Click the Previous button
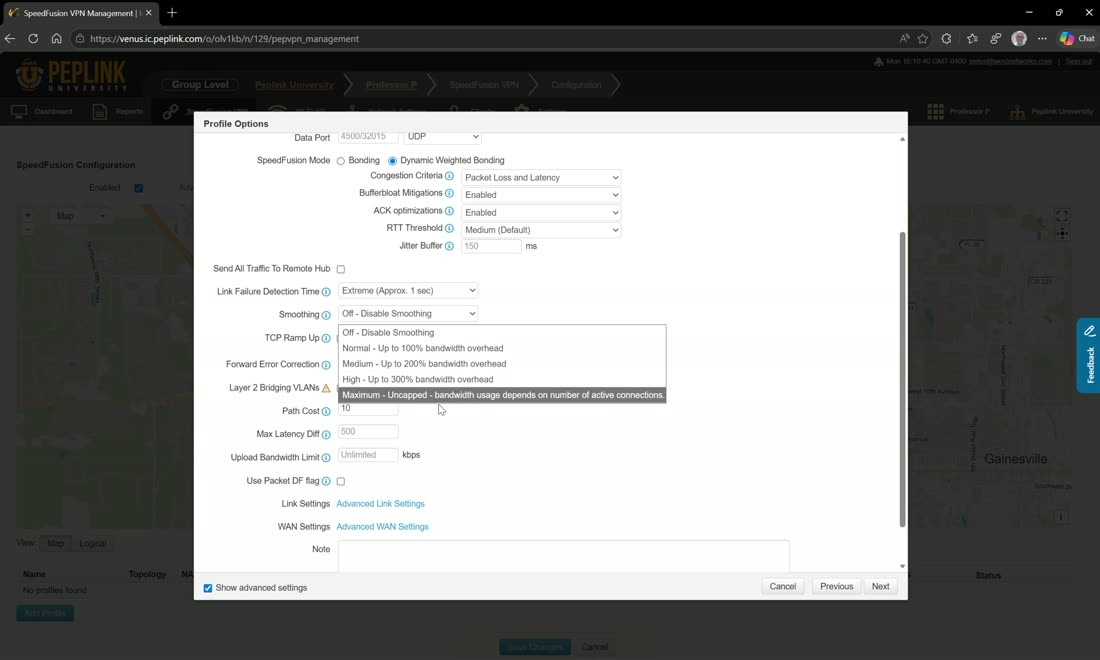1100x660 pixels. (836, 586)
